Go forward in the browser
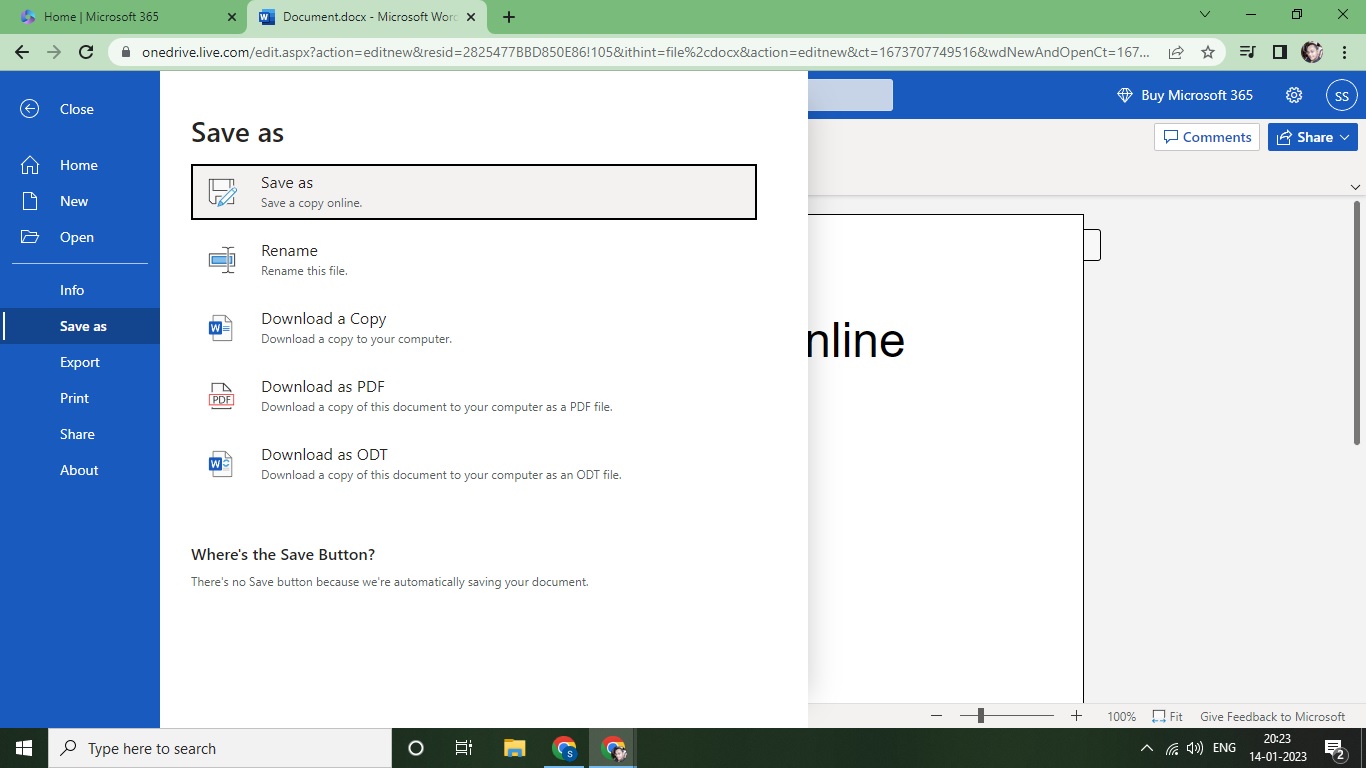 [x=54, y=52]
